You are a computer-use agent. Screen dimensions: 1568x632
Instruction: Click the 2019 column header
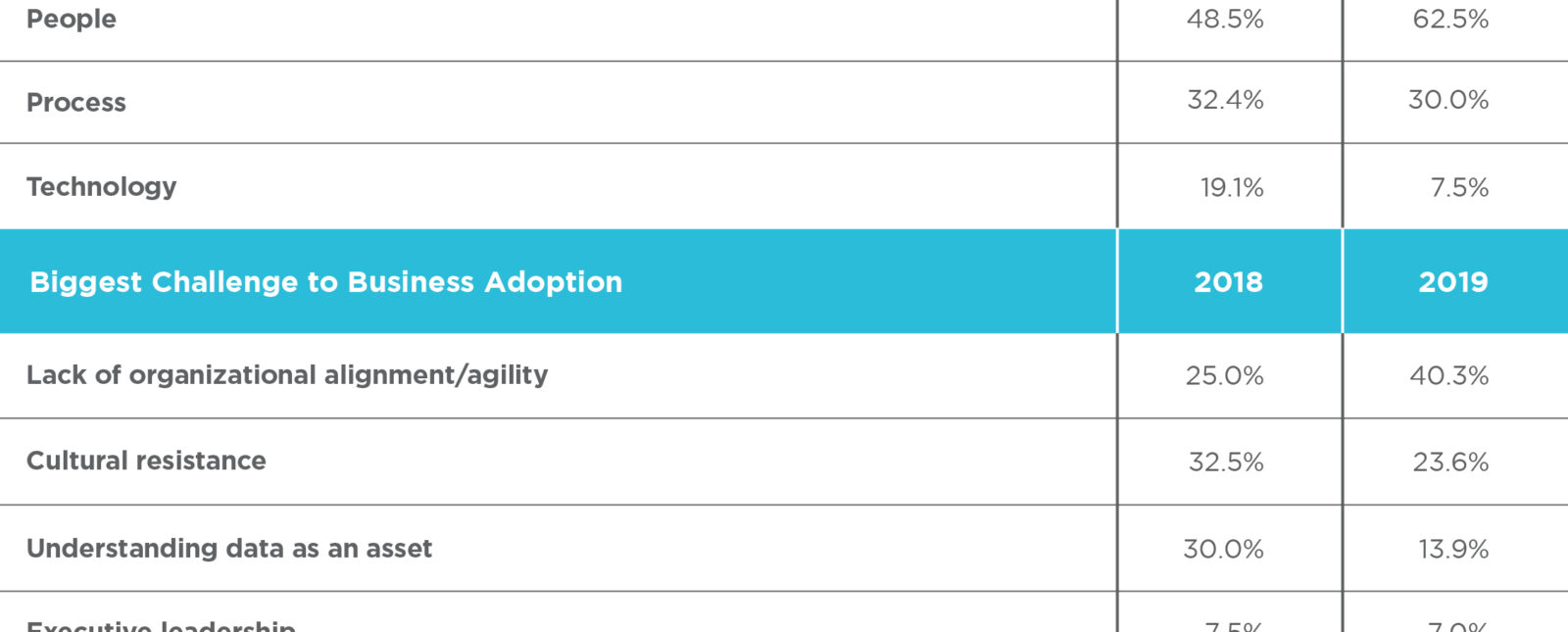point(1453,282)
